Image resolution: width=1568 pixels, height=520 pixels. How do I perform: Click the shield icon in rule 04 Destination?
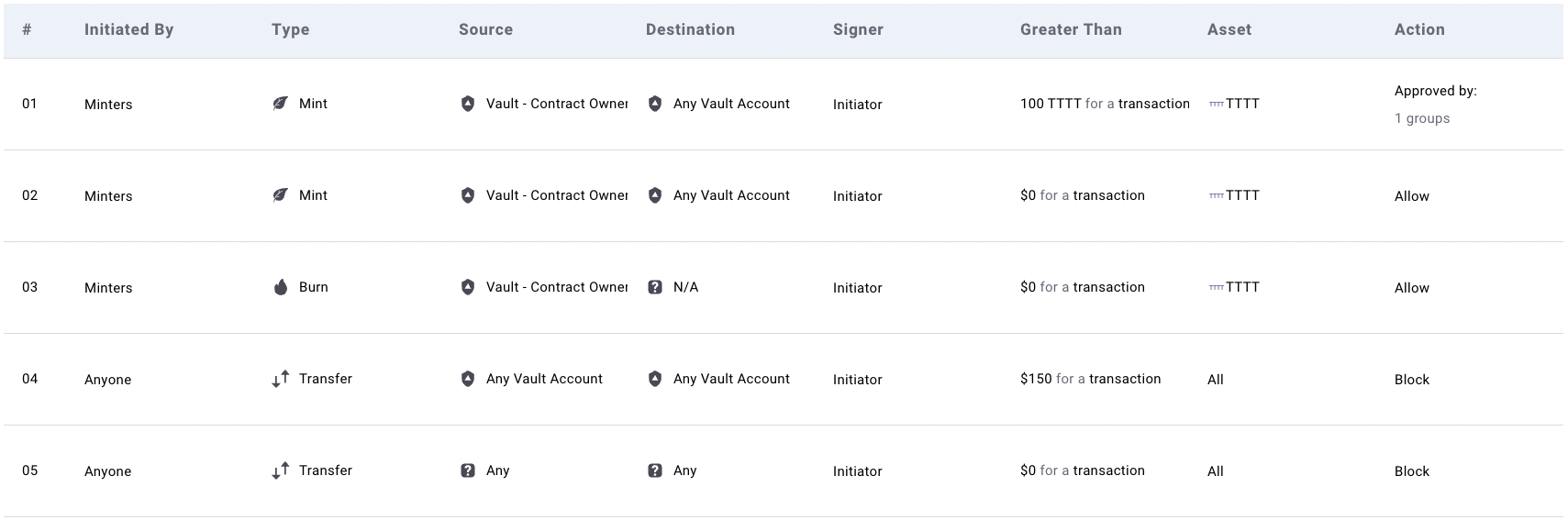coord(655,379)
